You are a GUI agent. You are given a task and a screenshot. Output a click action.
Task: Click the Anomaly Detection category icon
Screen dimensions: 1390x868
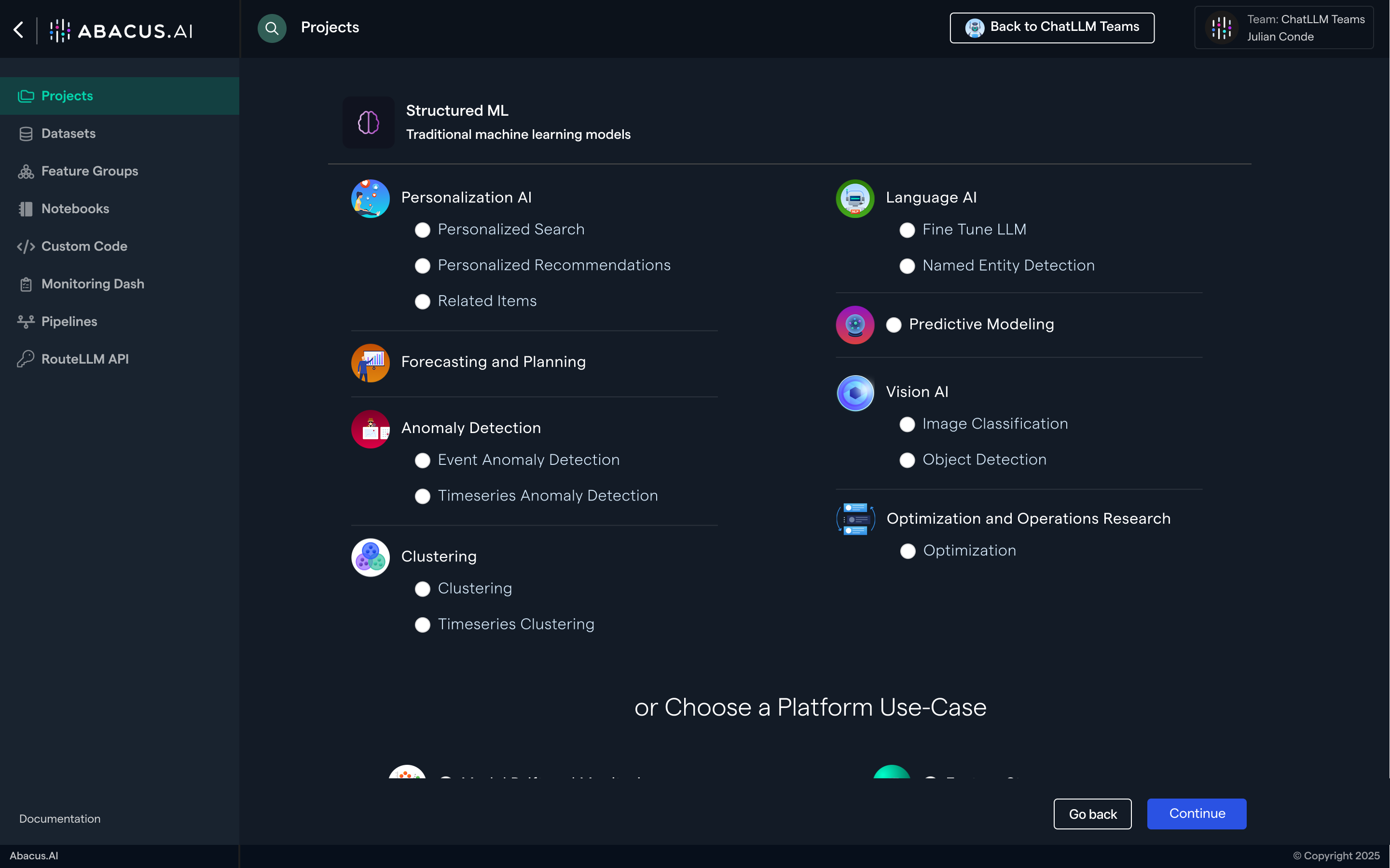click(370, 429)
